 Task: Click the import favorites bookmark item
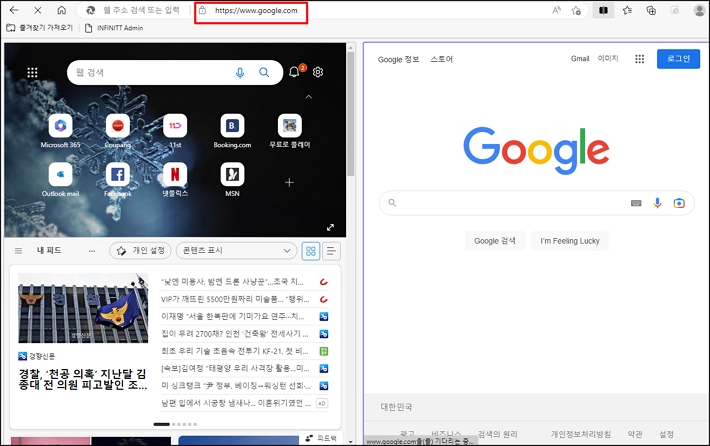coord(40,28)
